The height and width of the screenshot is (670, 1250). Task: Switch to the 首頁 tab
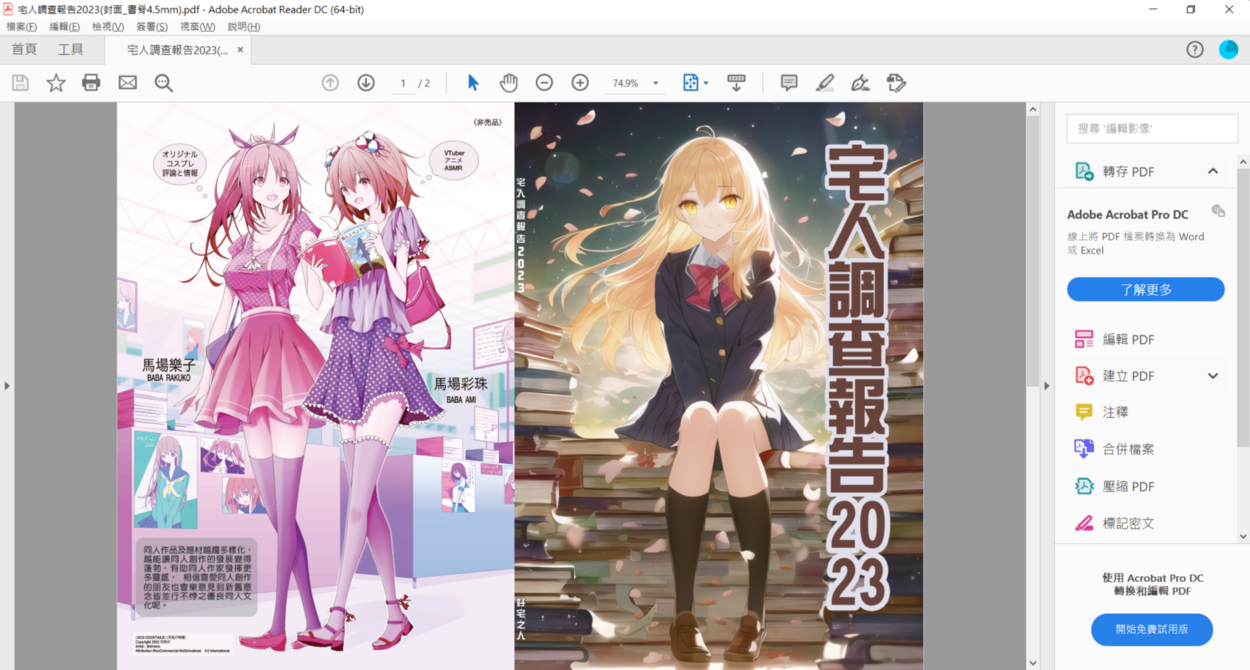24,49
